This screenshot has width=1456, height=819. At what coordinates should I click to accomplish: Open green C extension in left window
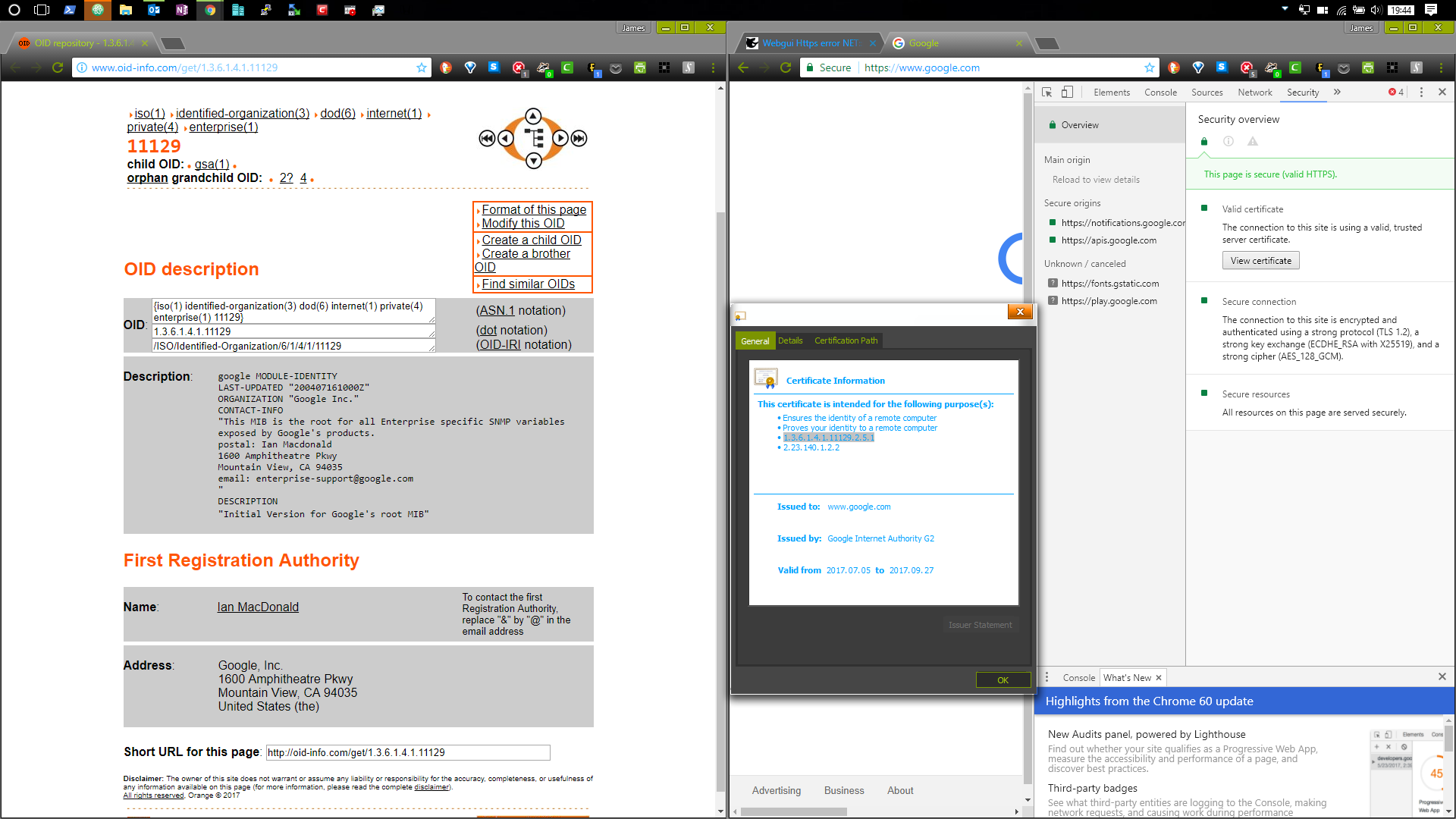[567, 67]
